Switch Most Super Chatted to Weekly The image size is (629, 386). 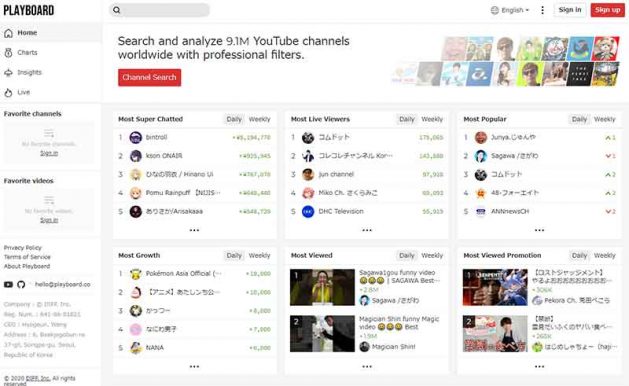(260, 119)
